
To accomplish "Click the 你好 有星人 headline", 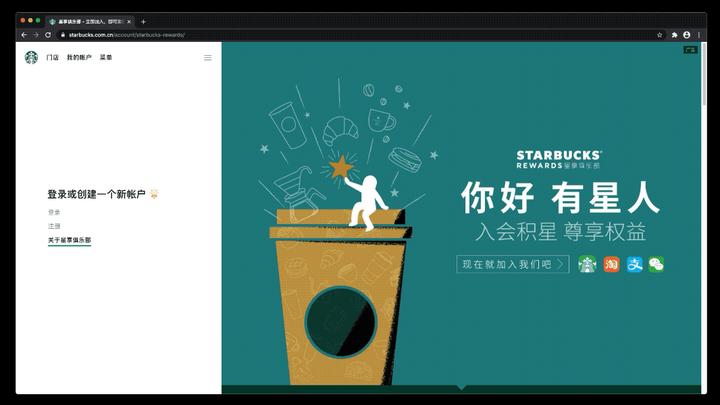I will [560, 197].
